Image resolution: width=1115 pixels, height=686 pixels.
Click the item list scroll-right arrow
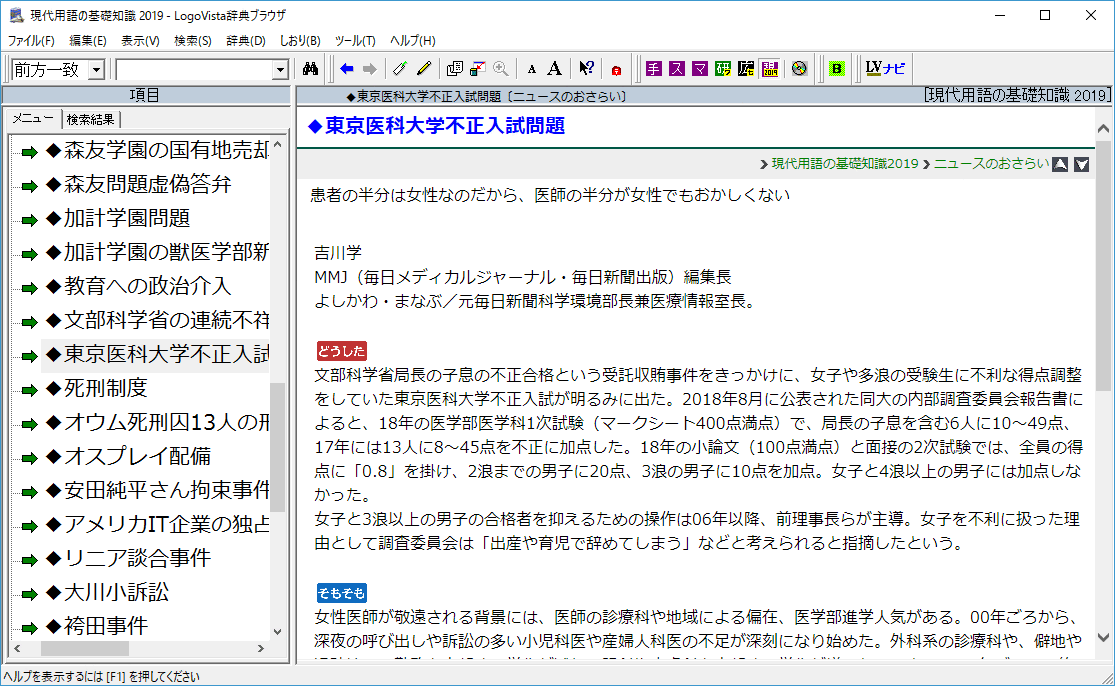pos(260,648)
